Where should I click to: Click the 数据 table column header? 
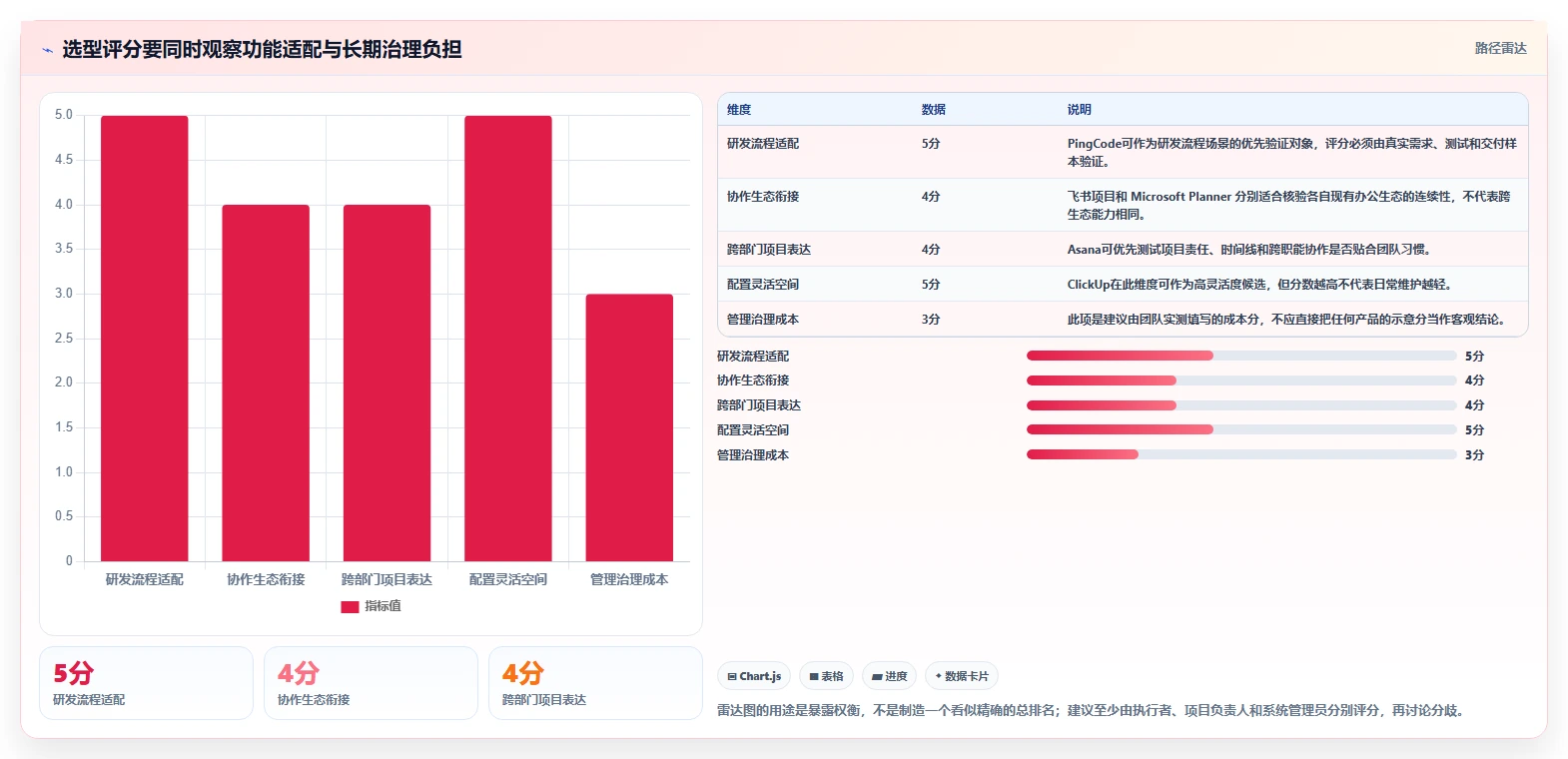934,110
